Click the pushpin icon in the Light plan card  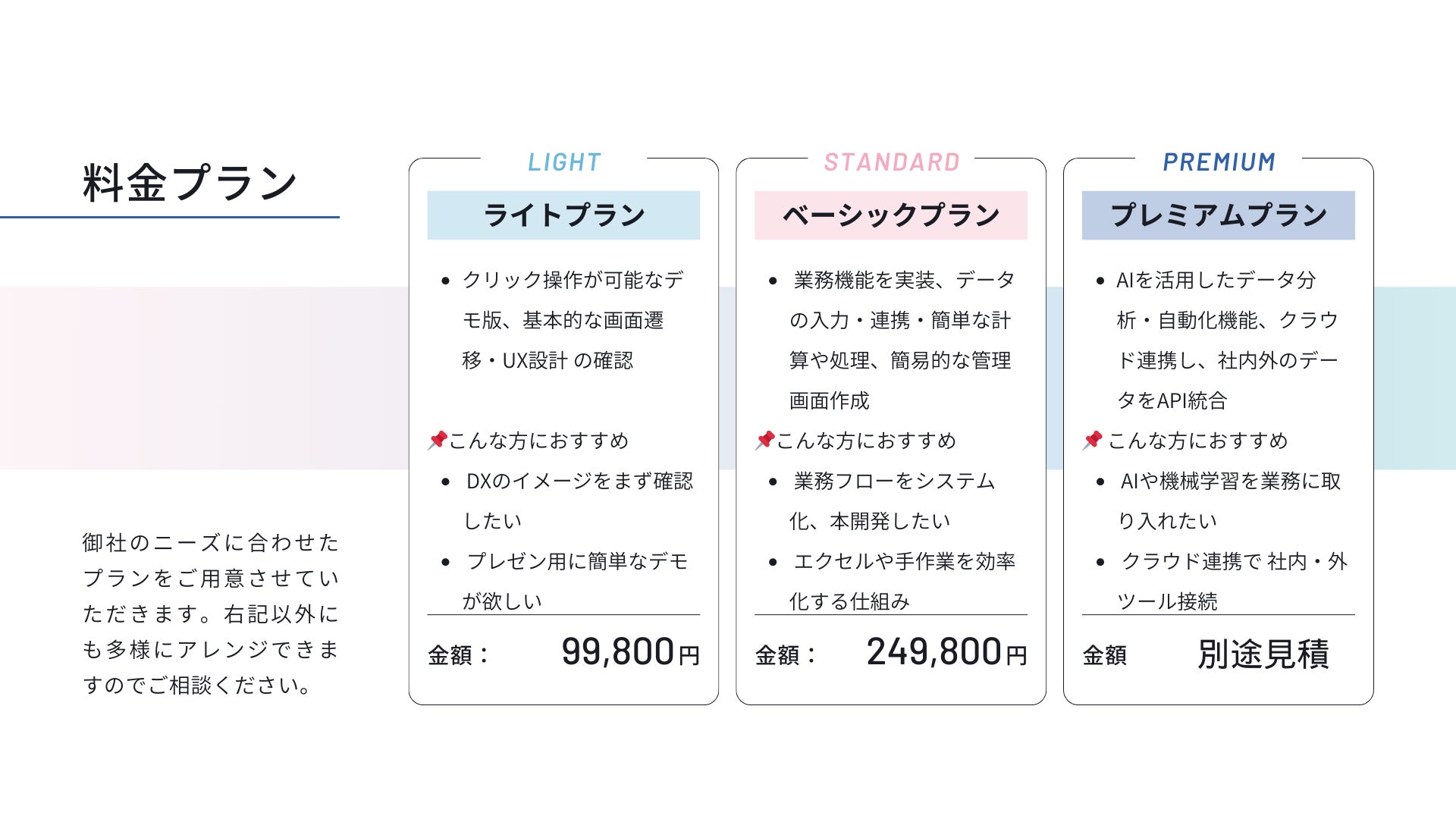(437, 440)
